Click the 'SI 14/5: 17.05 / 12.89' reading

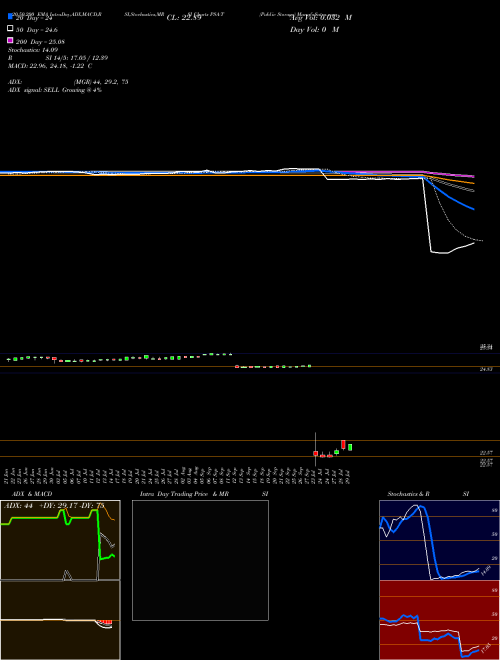(x=77, y=58)
